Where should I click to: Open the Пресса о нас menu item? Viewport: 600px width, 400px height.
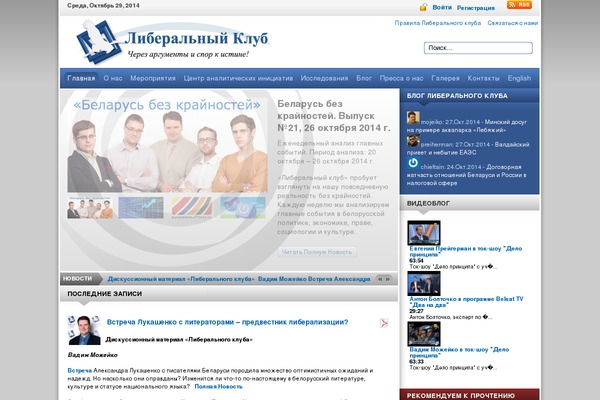click(401, 78)
